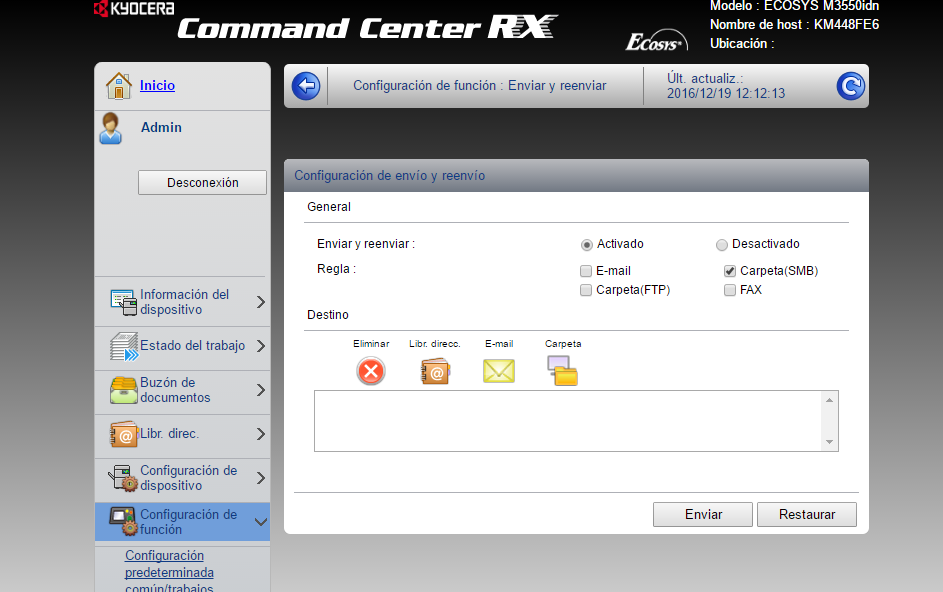The height and width of the screenshot is (592, 943).
Task: Click the red Eliminar destination icon
Action: coord(371,371)
